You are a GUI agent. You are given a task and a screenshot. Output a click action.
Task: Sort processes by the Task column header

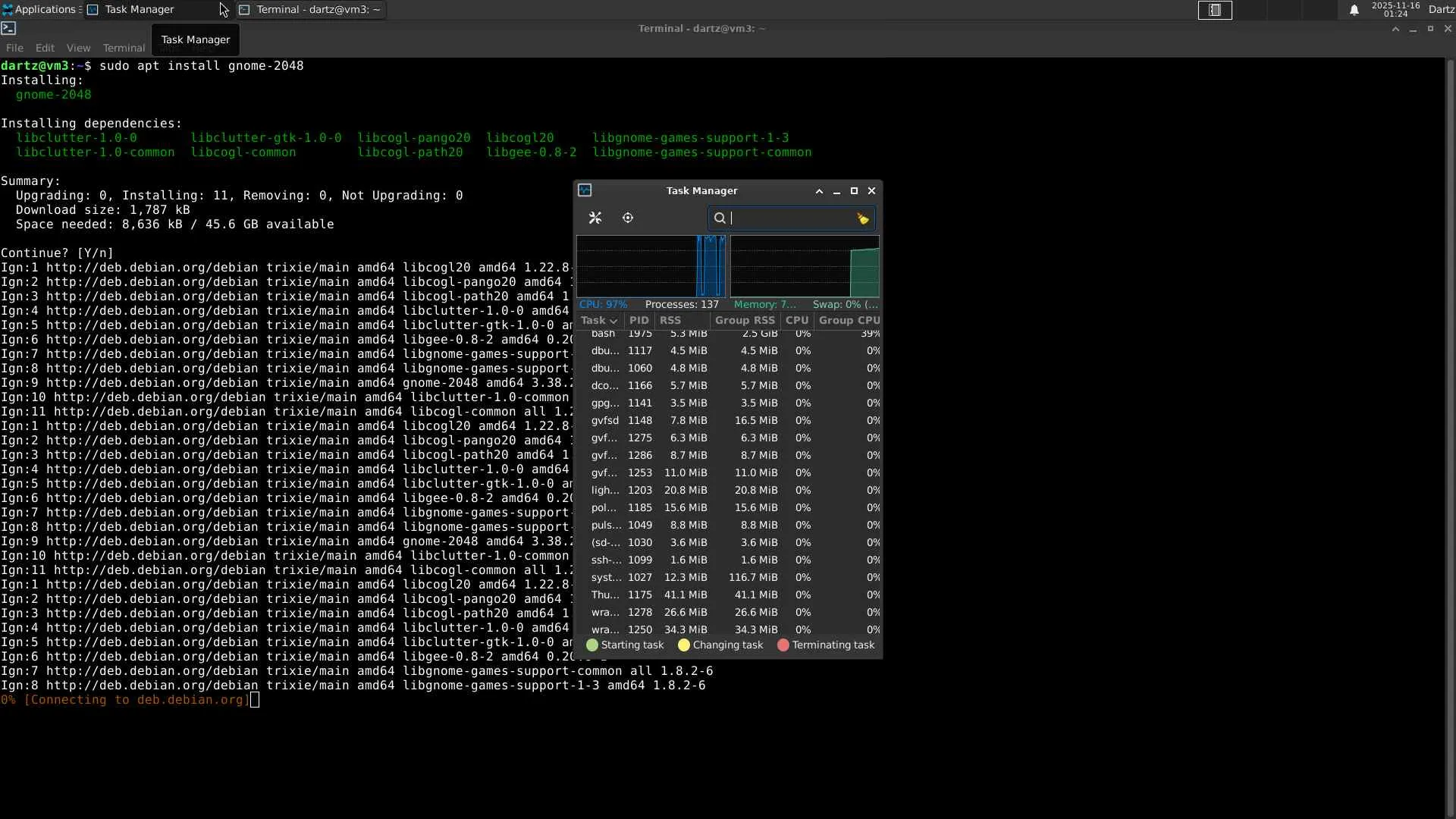598,321
